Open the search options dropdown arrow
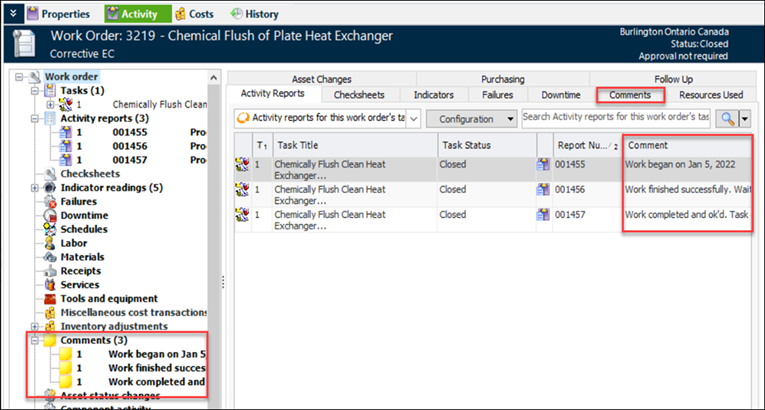Image resolution: width=765 pixels, height=410 pixels. pos(745,118)
